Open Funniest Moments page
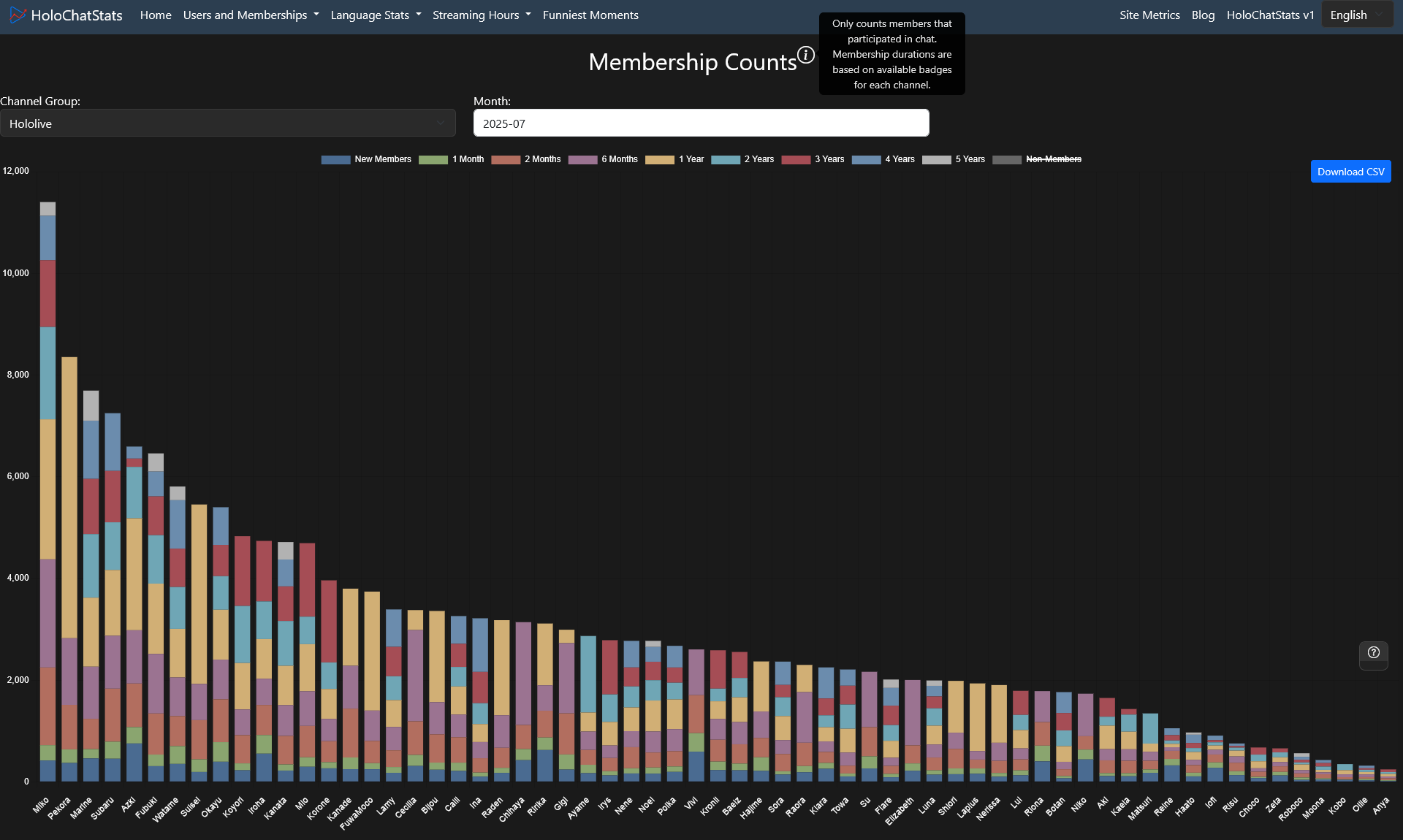The height and width of the screenshot is (840, 1403). click(x=590, y=15)
